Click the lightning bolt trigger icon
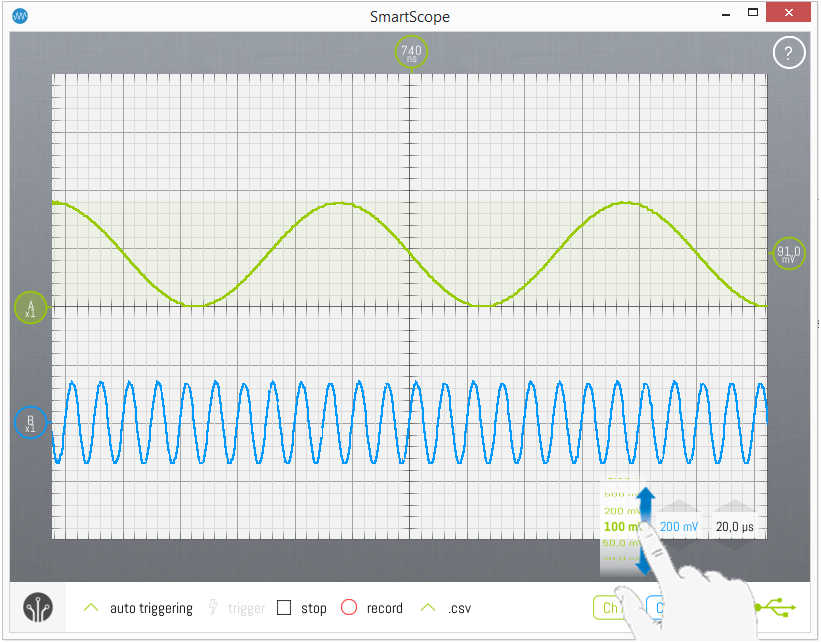 pyautogui.click(x=212, y=607)
